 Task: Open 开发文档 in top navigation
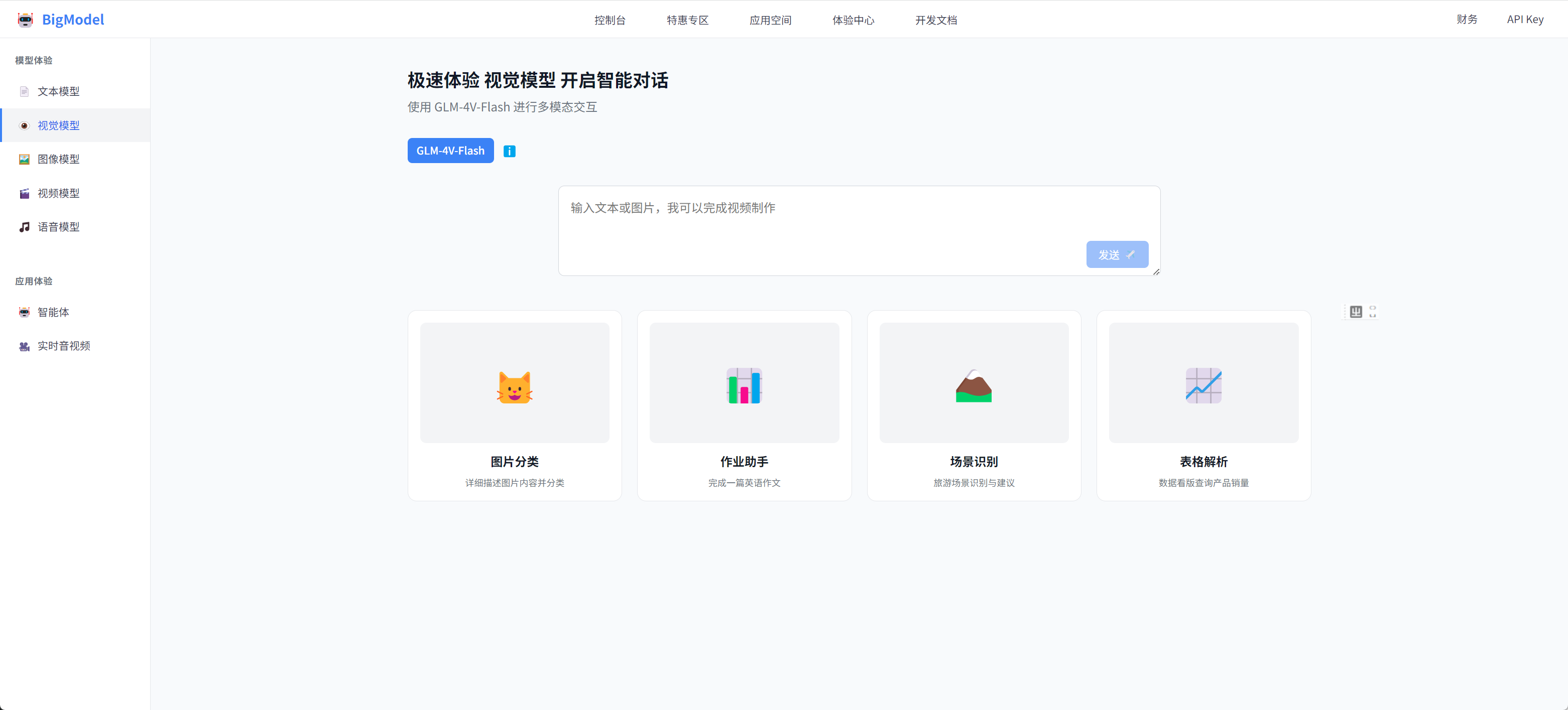936,20
